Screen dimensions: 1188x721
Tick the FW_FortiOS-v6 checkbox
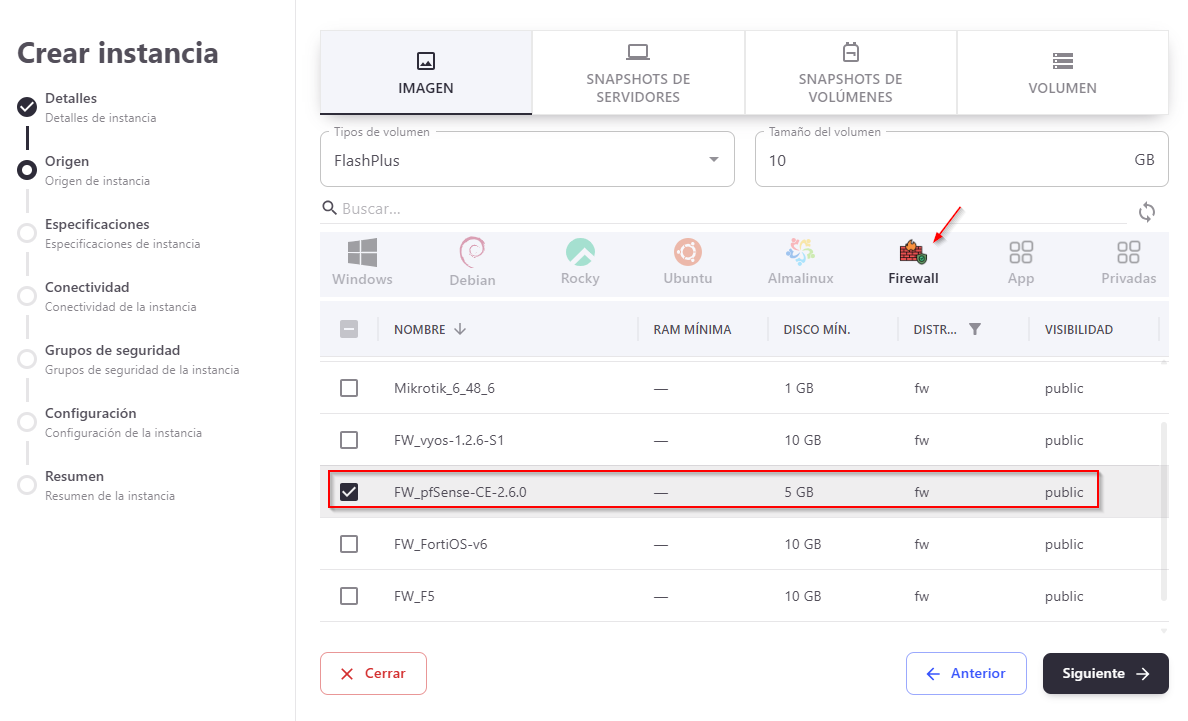pyautogui.click(x=349, y=544)
